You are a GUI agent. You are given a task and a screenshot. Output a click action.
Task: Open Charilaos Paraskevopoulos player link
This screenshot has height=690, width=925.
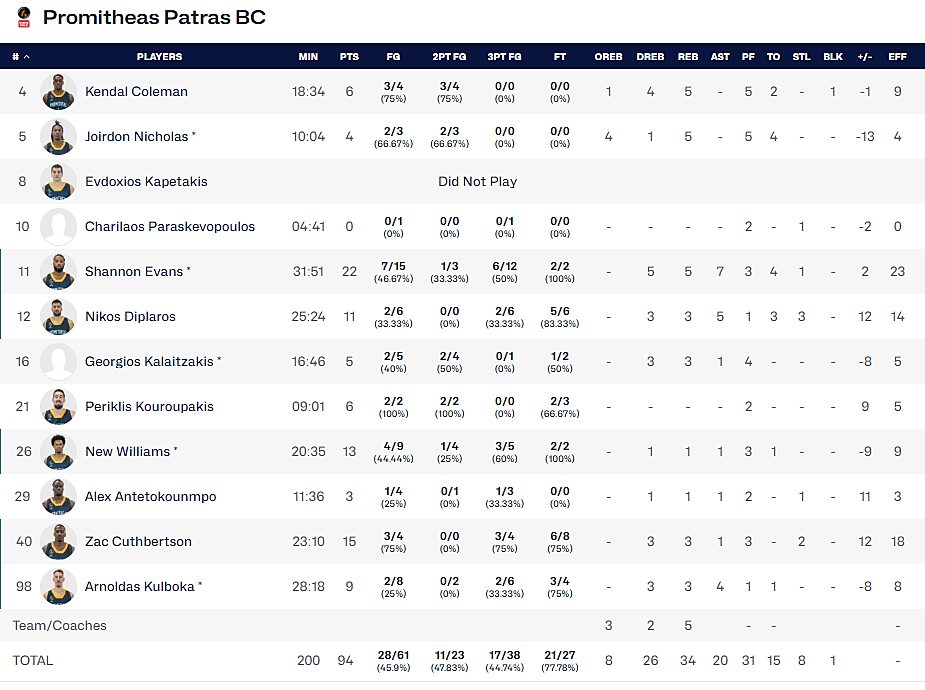tap(170, 226)
